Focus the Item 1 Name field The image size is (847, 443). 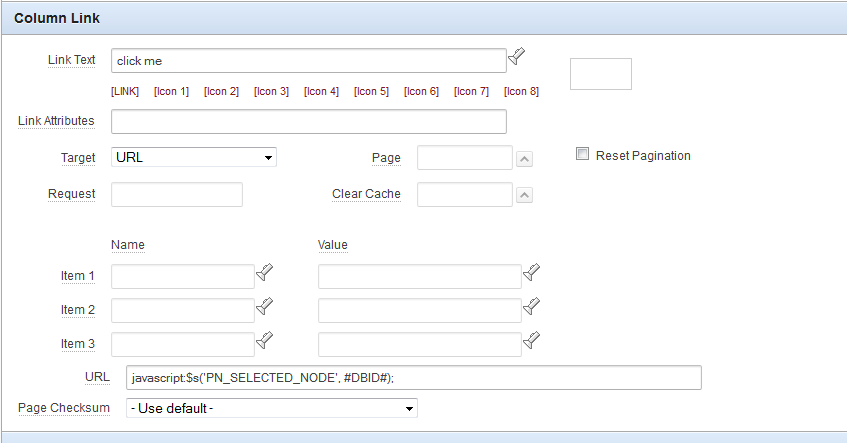tap(183, 277)
